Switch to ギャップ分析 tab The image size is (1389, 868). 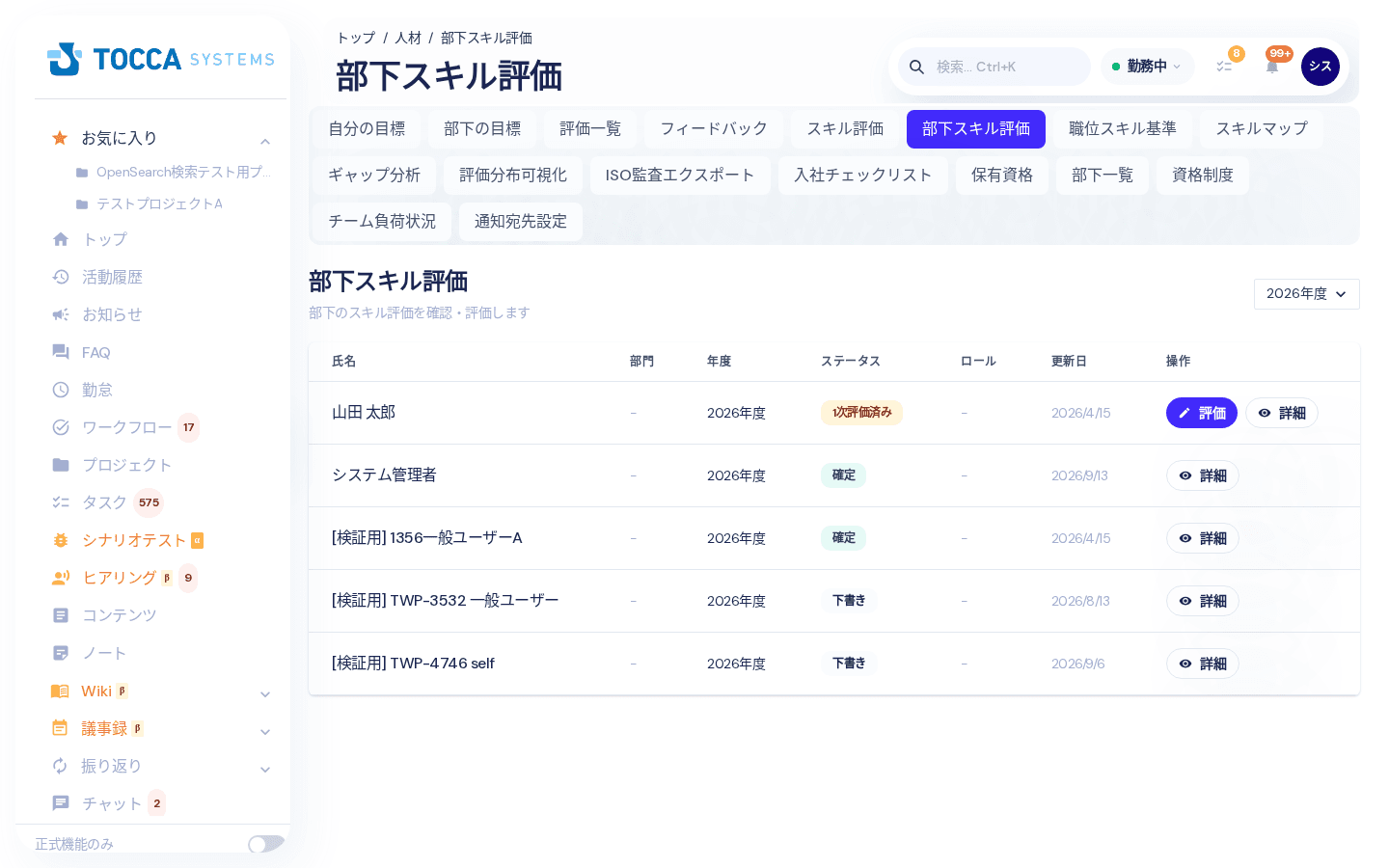tap(374, 176)
